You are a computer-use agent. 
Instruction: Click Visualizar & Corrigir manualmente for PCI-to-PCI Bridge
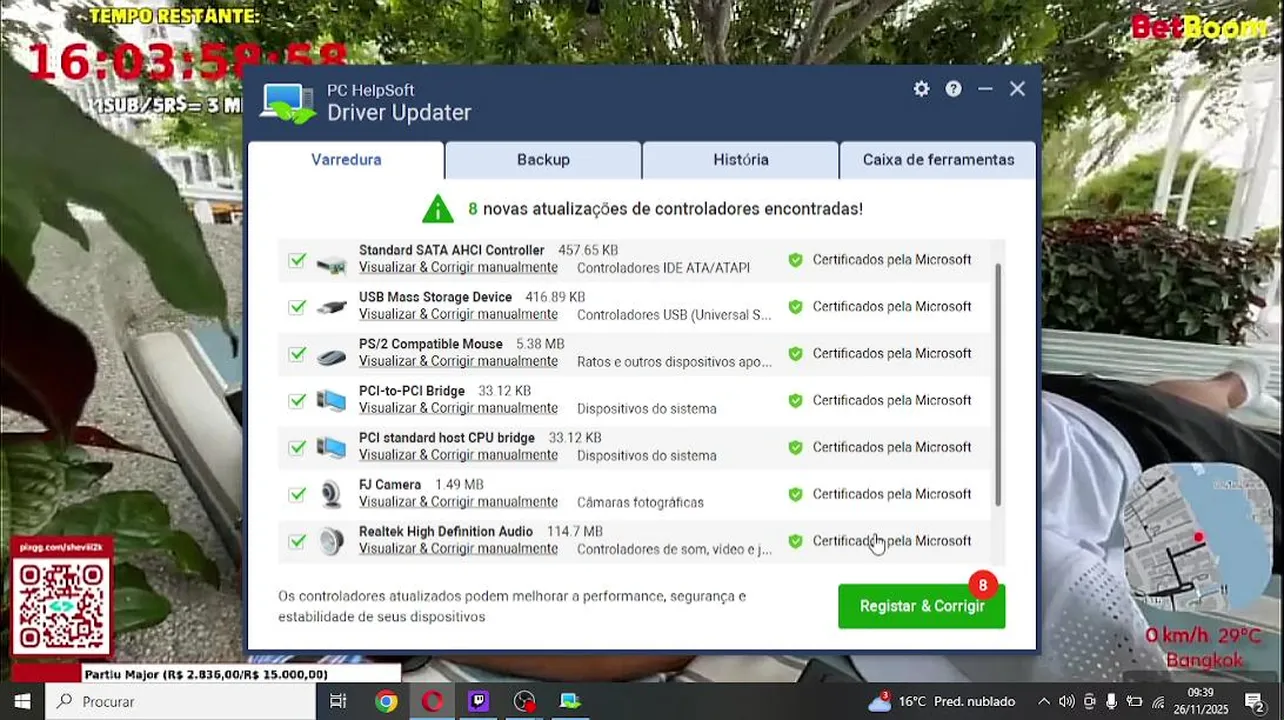pyautogui.click(x=458, y=409)
